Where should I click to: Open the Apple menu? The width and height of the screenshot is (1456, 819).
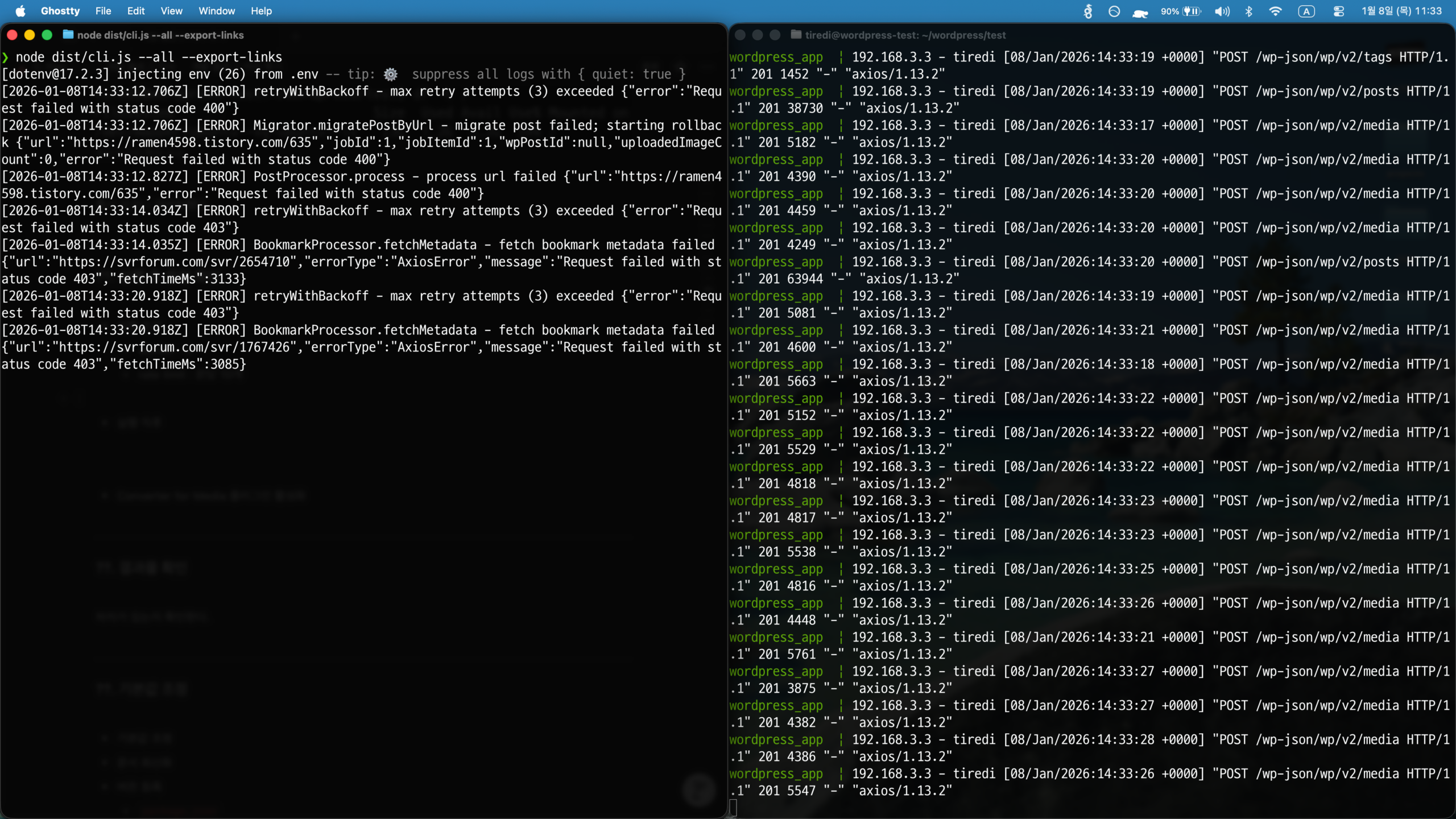point(20,11)
